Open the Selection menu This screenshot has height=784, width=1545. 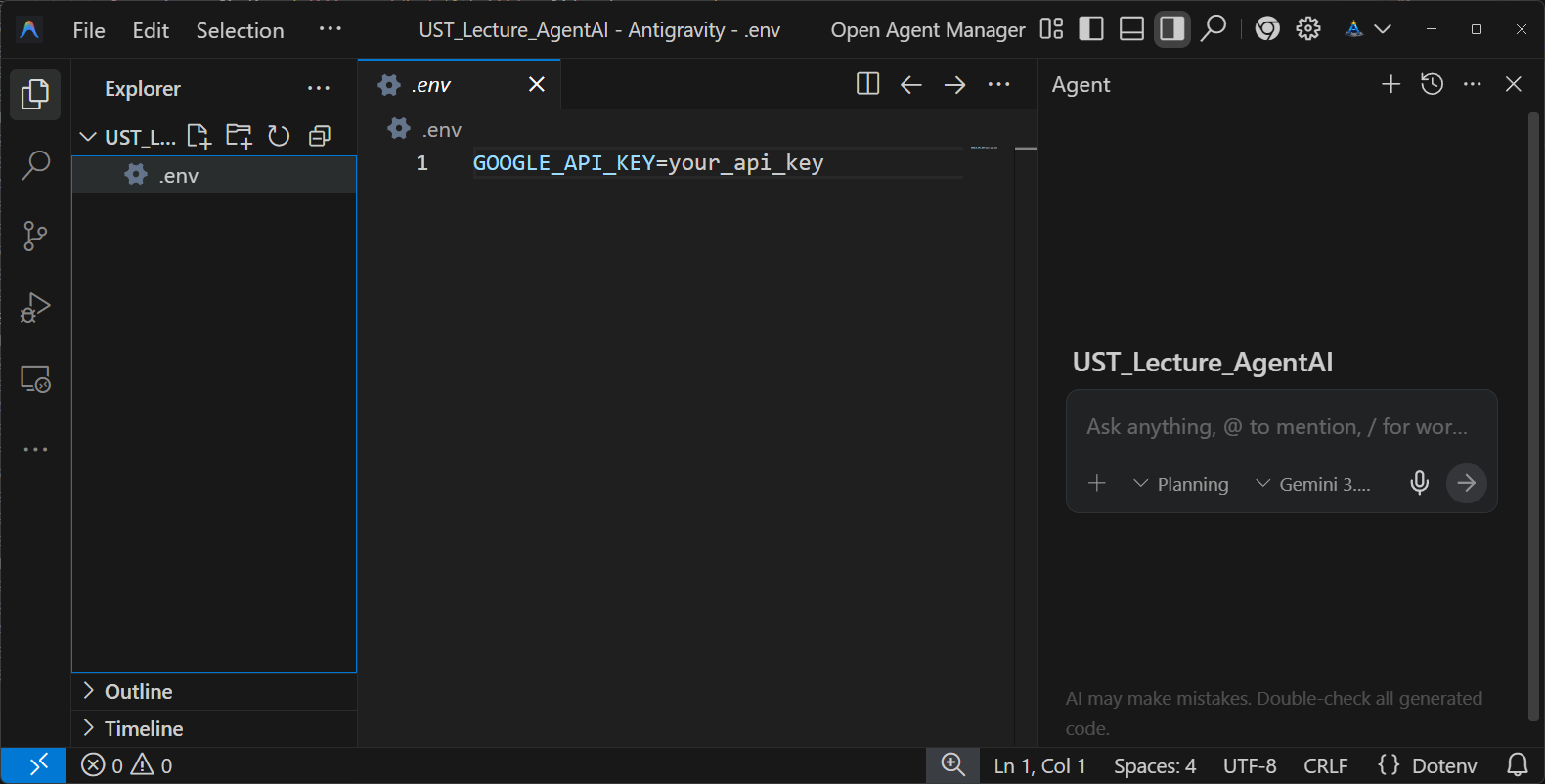(x=240, y=30)
